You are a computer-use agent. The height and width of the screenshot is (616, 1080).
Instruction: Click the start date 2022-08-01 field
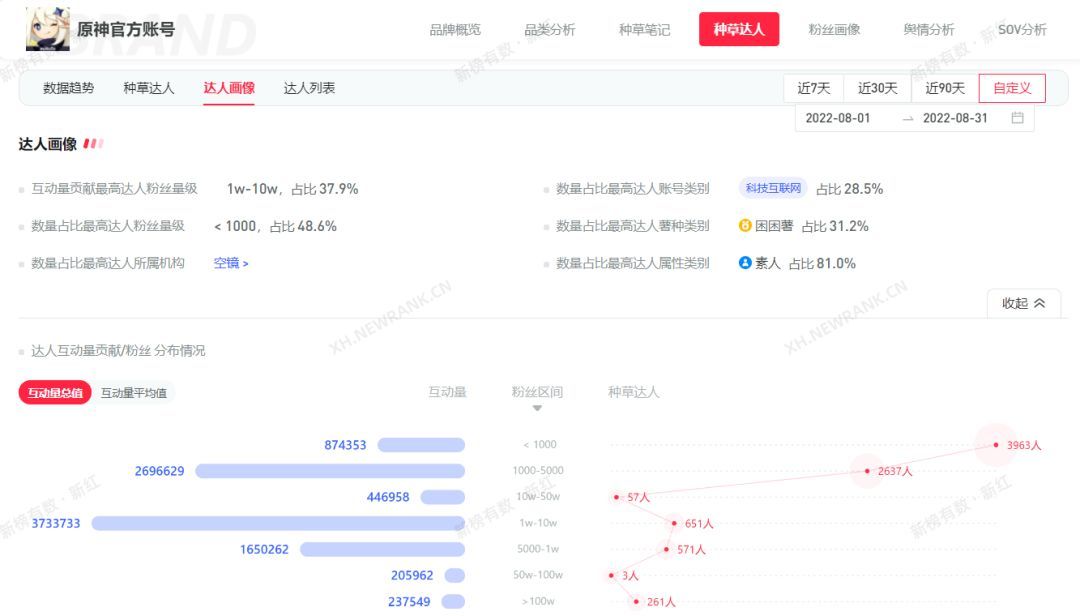click(838, 118)
